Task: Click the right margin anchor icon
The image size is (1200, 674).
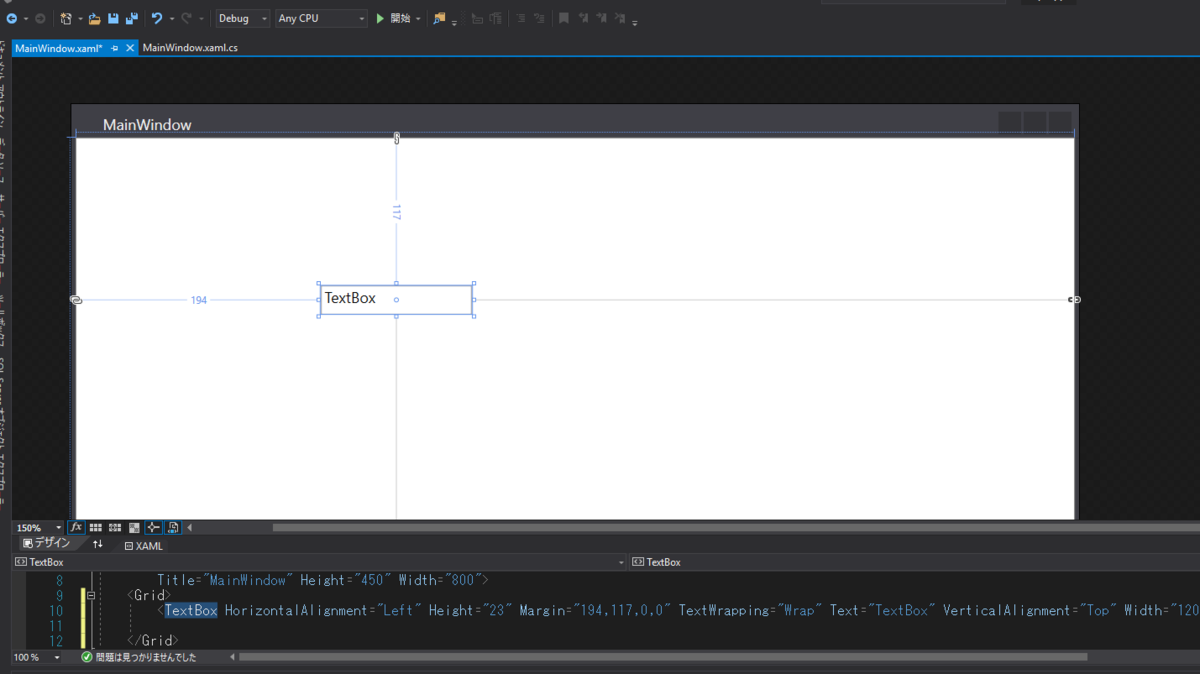Action: [1074, 300]
